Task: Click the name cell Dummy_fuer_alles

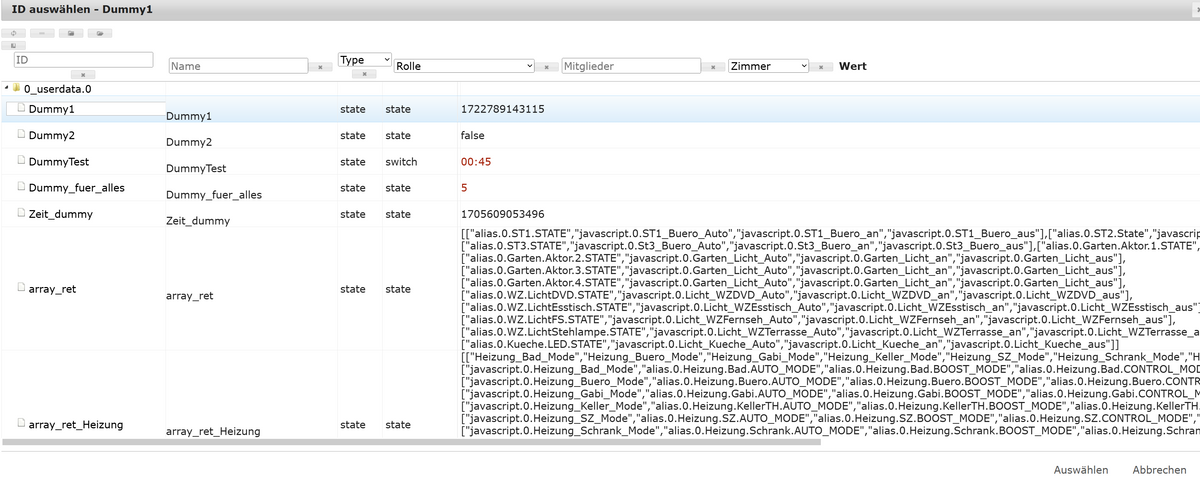Action: tap(214, 195)
